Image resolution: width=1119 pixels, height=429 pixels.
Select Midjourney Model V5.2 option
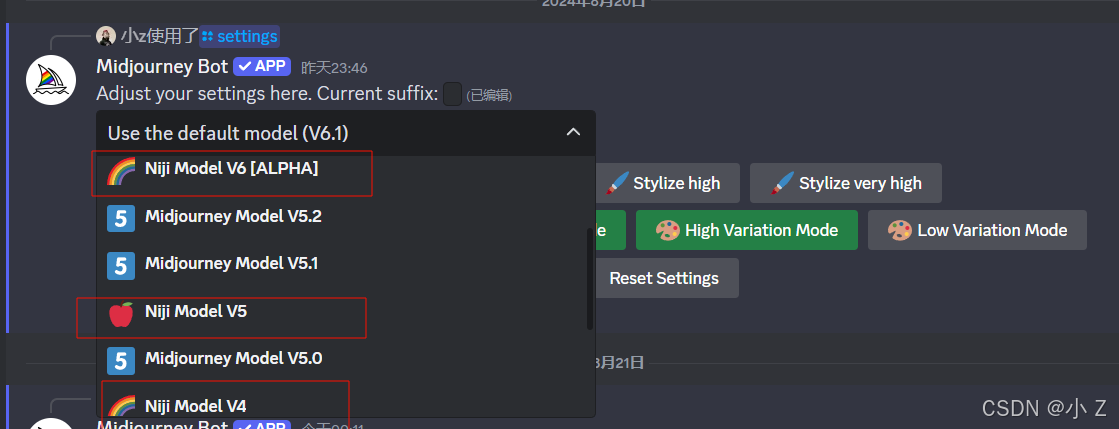coord(345,217)
